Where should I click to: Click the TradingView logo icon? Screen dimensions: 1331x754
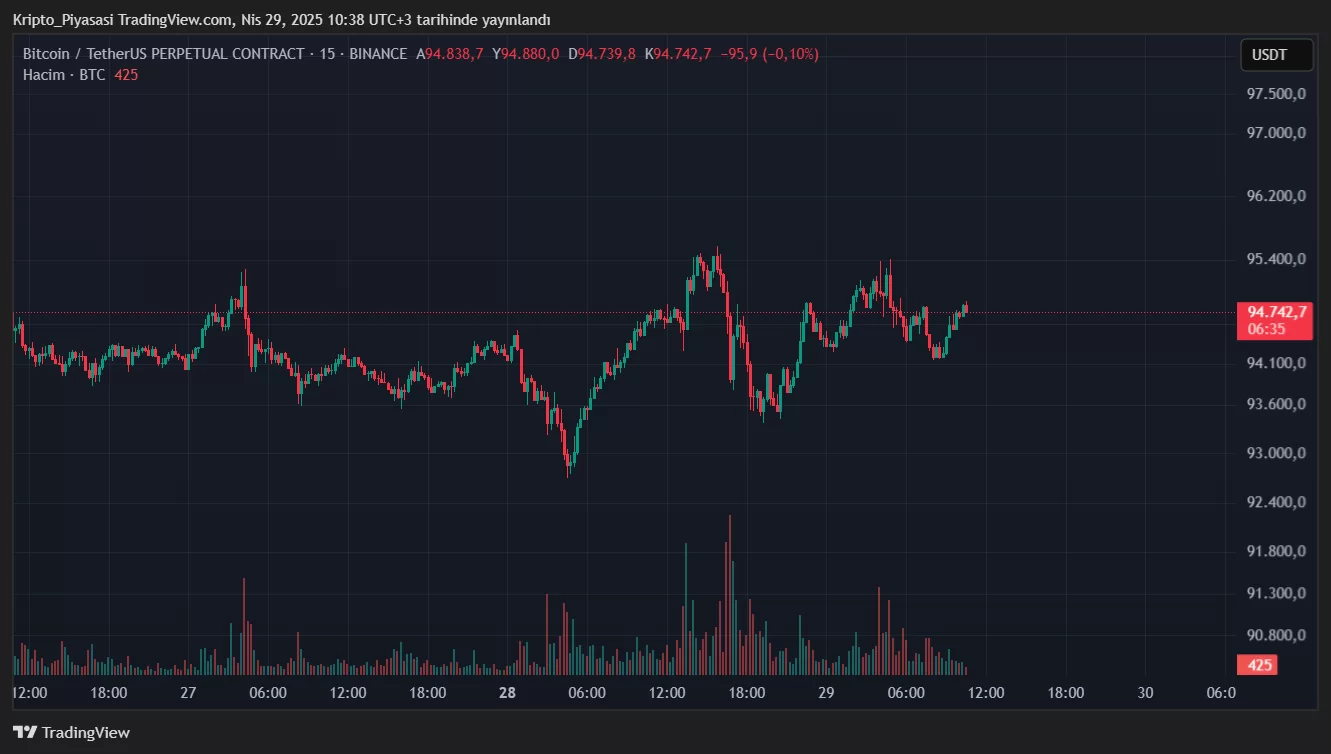tap(25, 732)
